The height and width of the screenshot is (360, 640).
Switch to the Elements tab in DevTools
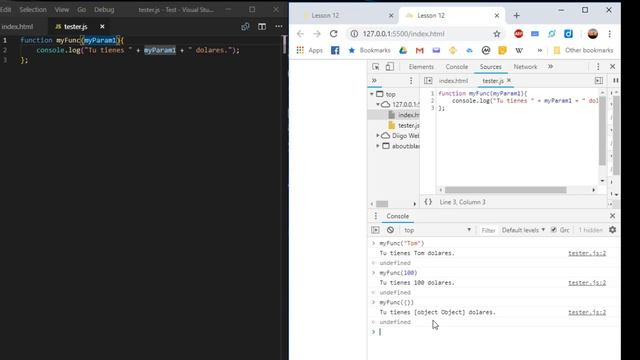click(x=421, y=67)
